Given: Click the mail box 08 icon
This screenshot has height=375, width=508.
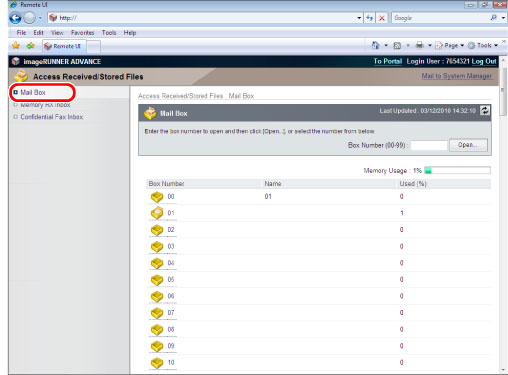Looking at the screenshot, I should (157, 329).
